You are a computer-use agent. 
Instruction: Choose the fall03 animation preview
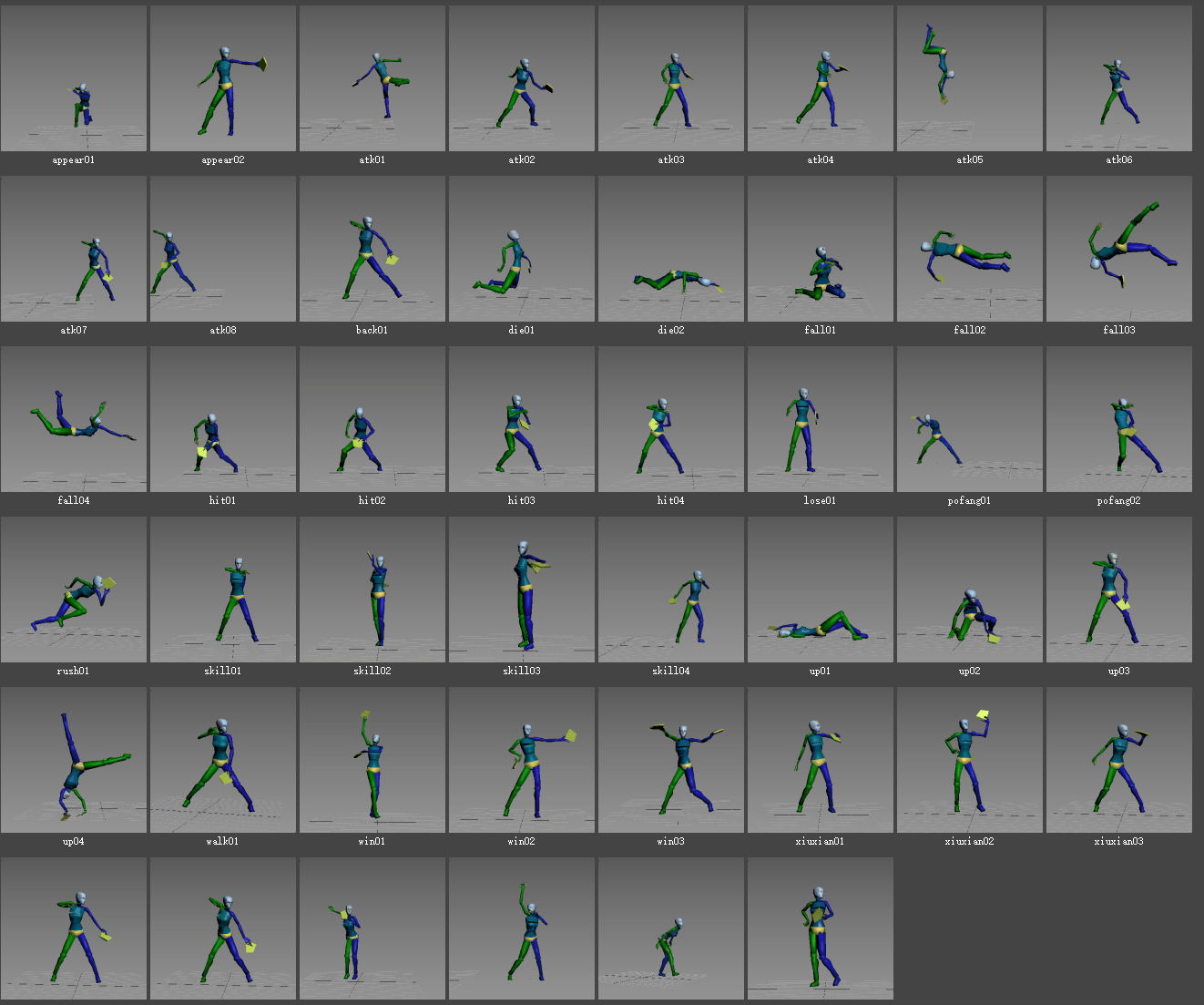tap(1119, 249)
